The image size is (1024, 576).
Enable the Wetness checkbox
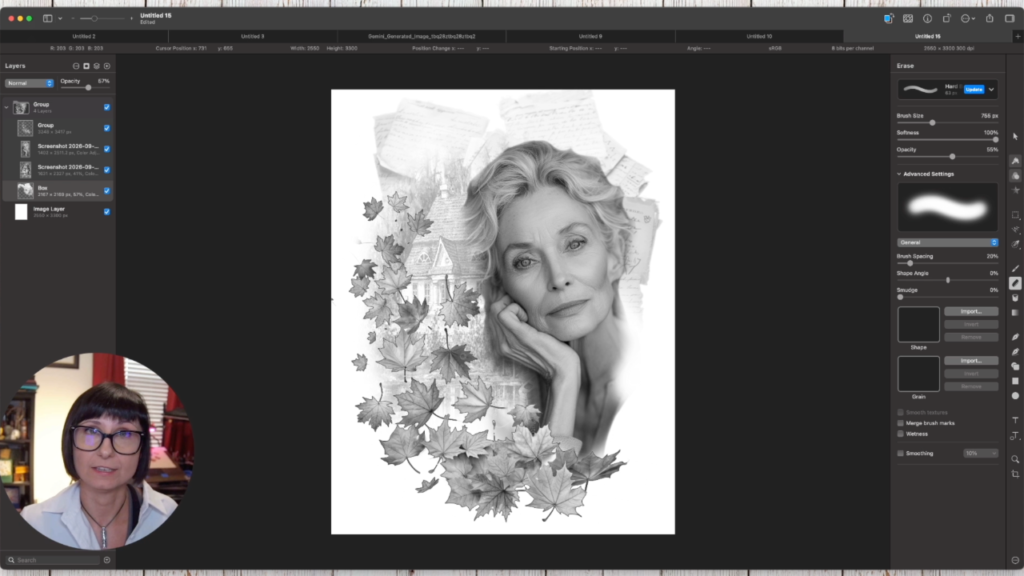(x=901, y=434)
